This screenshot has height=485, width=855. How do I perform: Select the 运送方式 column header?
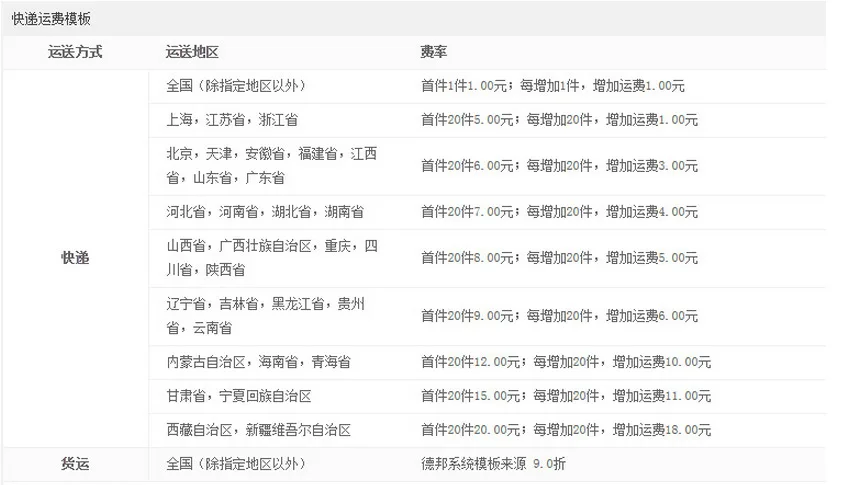(x=75, y=52)
